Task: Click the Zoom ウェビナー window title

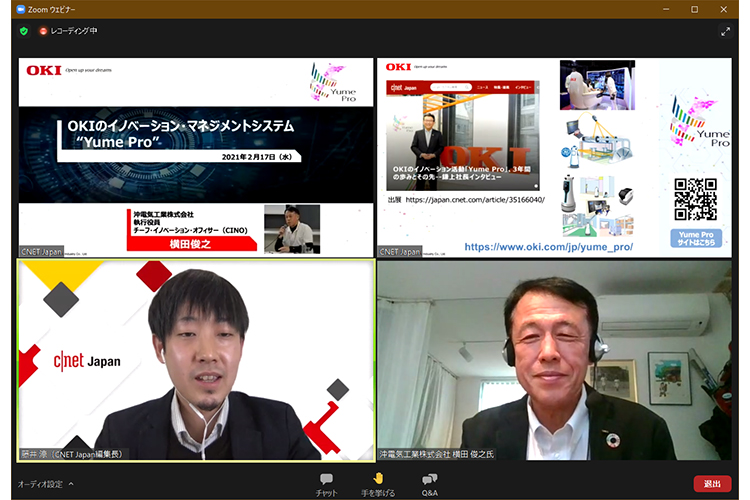Action: click(51, 10)
